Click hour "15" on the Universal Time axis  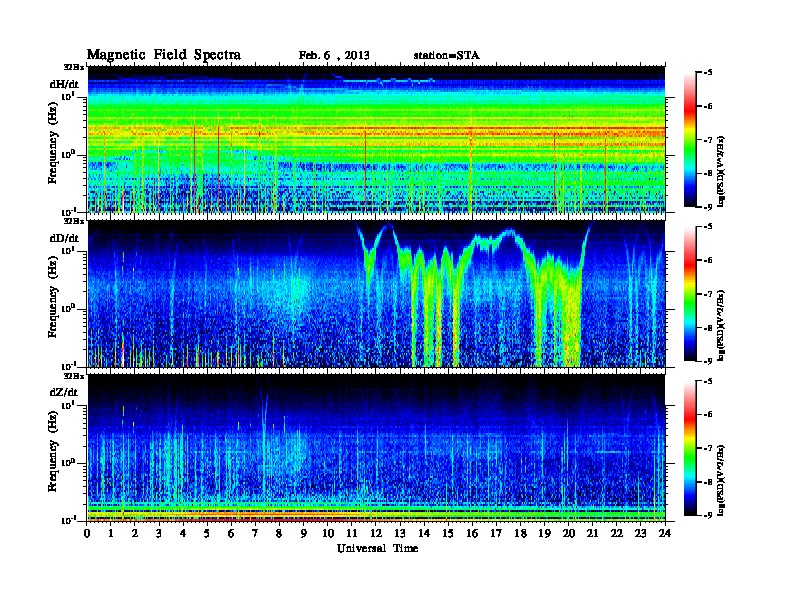pos(449,533)
